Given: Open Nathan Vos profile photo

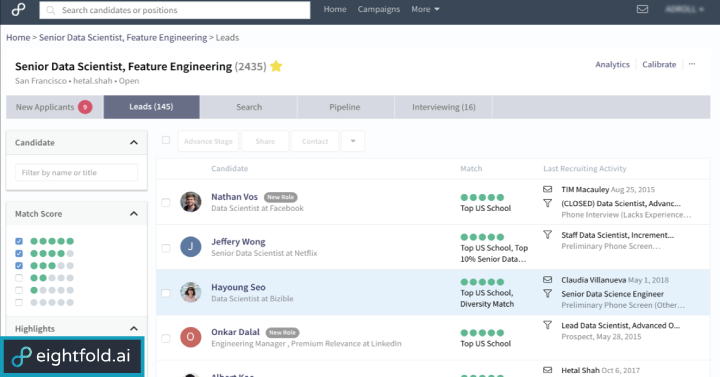Looking at the screenshot, I should [x=191, y=202].
